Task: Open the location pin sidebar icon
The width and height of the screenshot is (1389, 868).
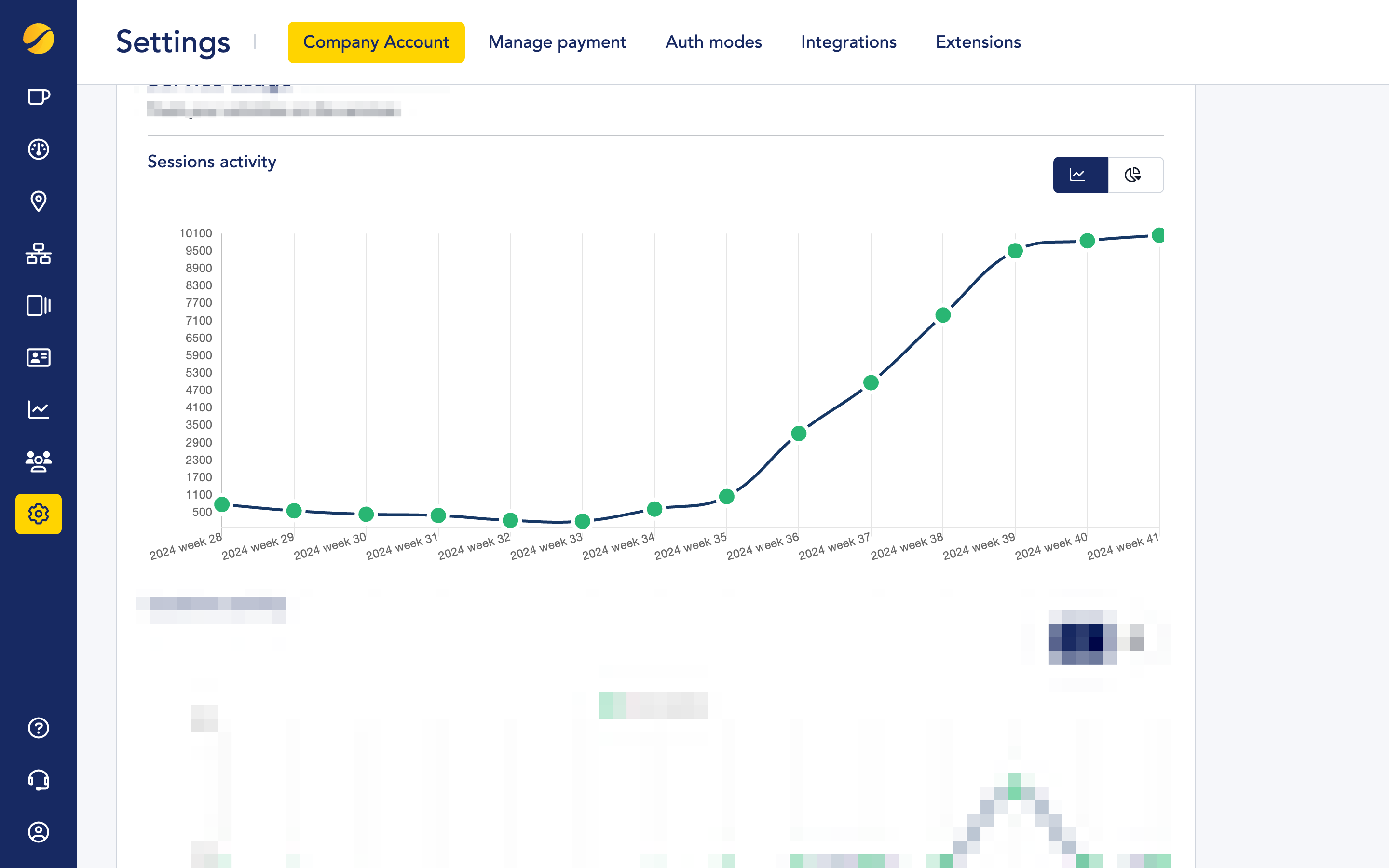Action: pos(39,202)
